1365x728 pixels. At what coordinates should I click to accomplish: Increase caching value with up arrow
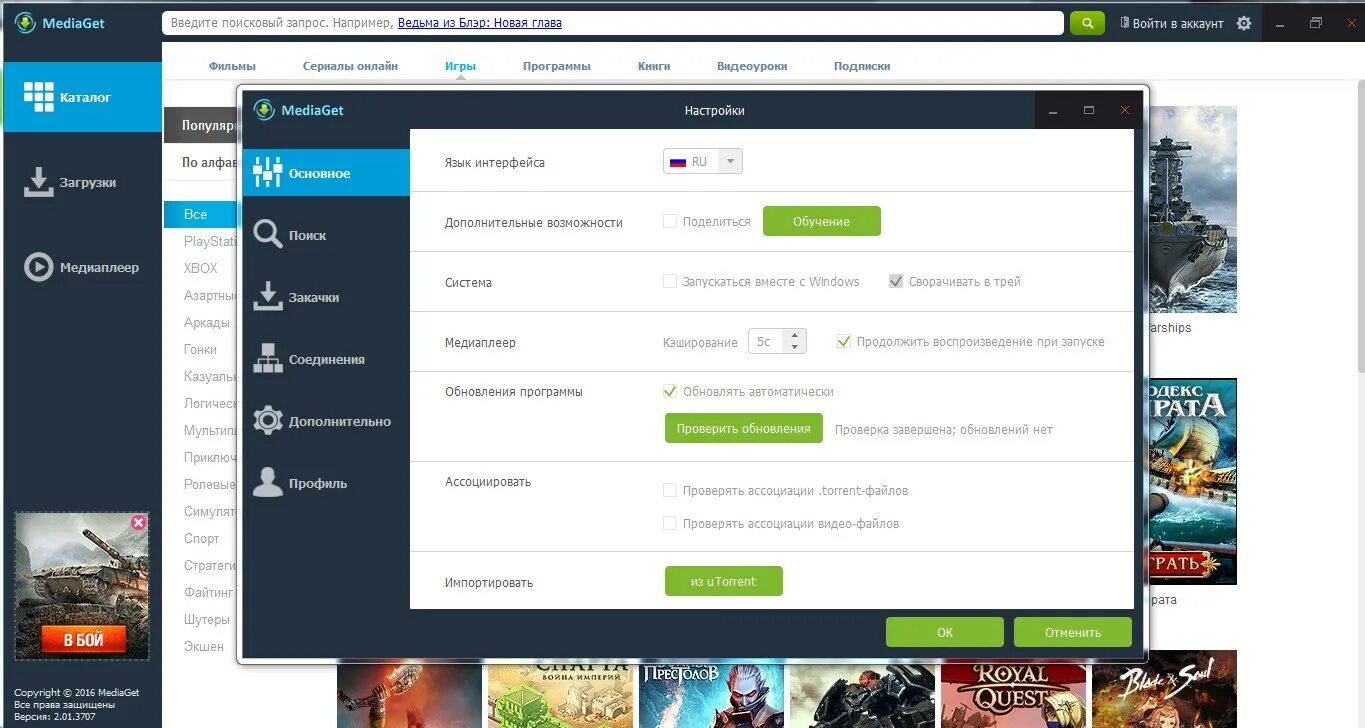(795, 335)
